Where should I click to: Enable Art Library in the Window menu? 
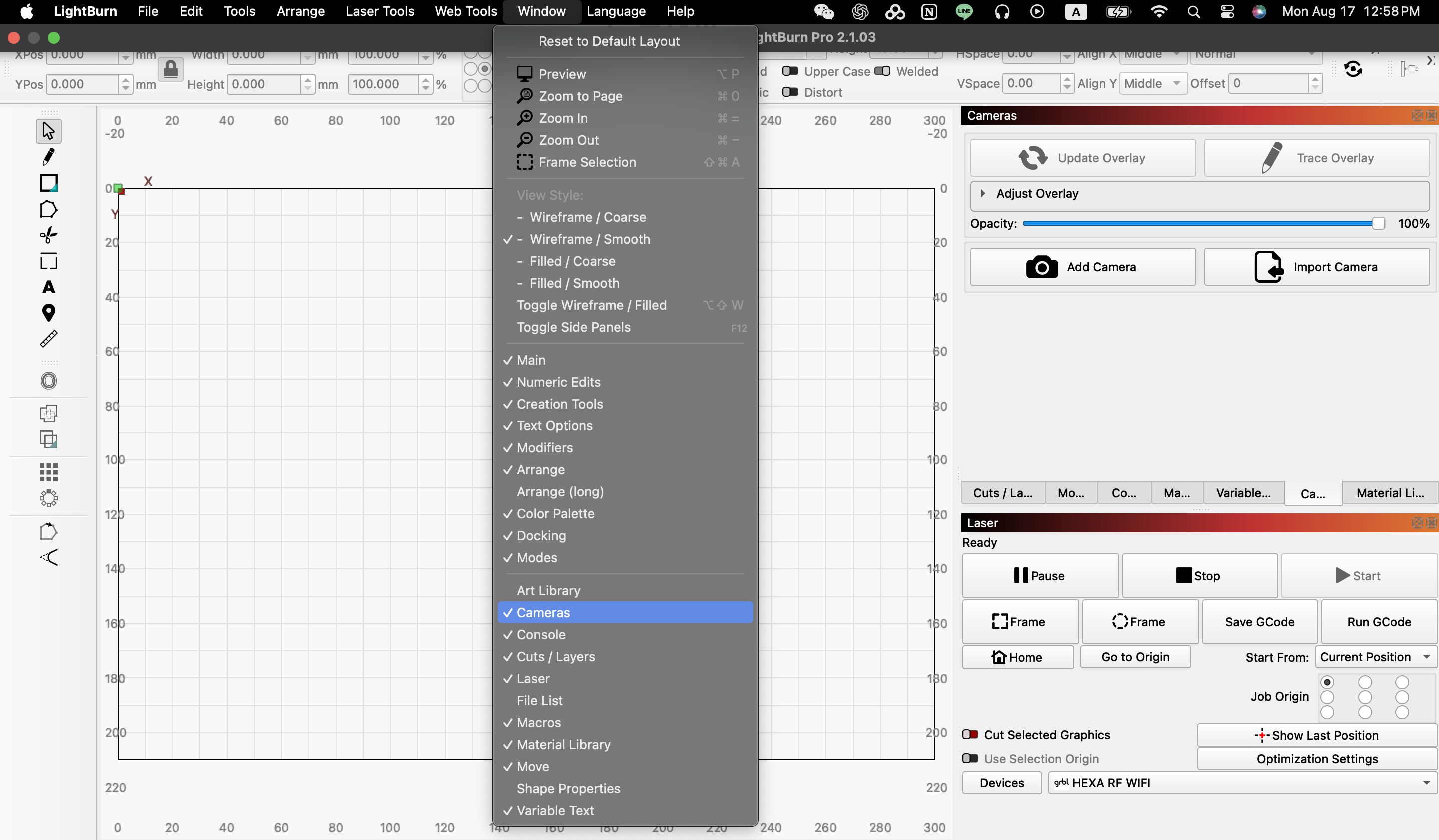click(x=625, y=591)
